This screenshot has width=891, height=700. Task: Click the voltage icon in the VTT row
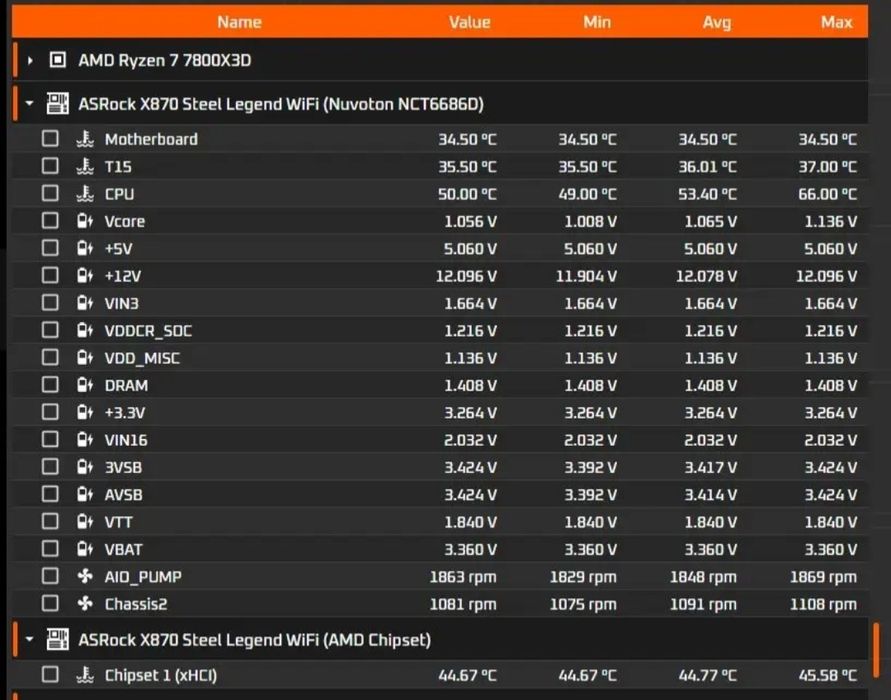tap(85, 521)
